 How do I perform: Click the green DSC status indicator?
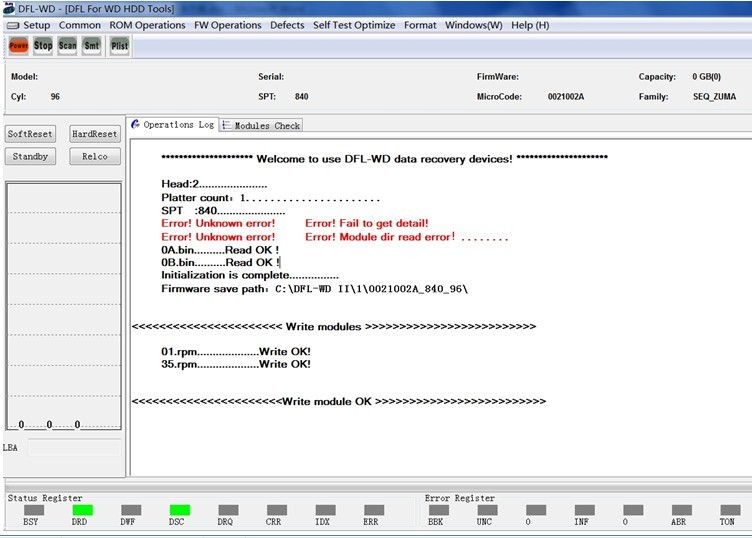(180, 510)
